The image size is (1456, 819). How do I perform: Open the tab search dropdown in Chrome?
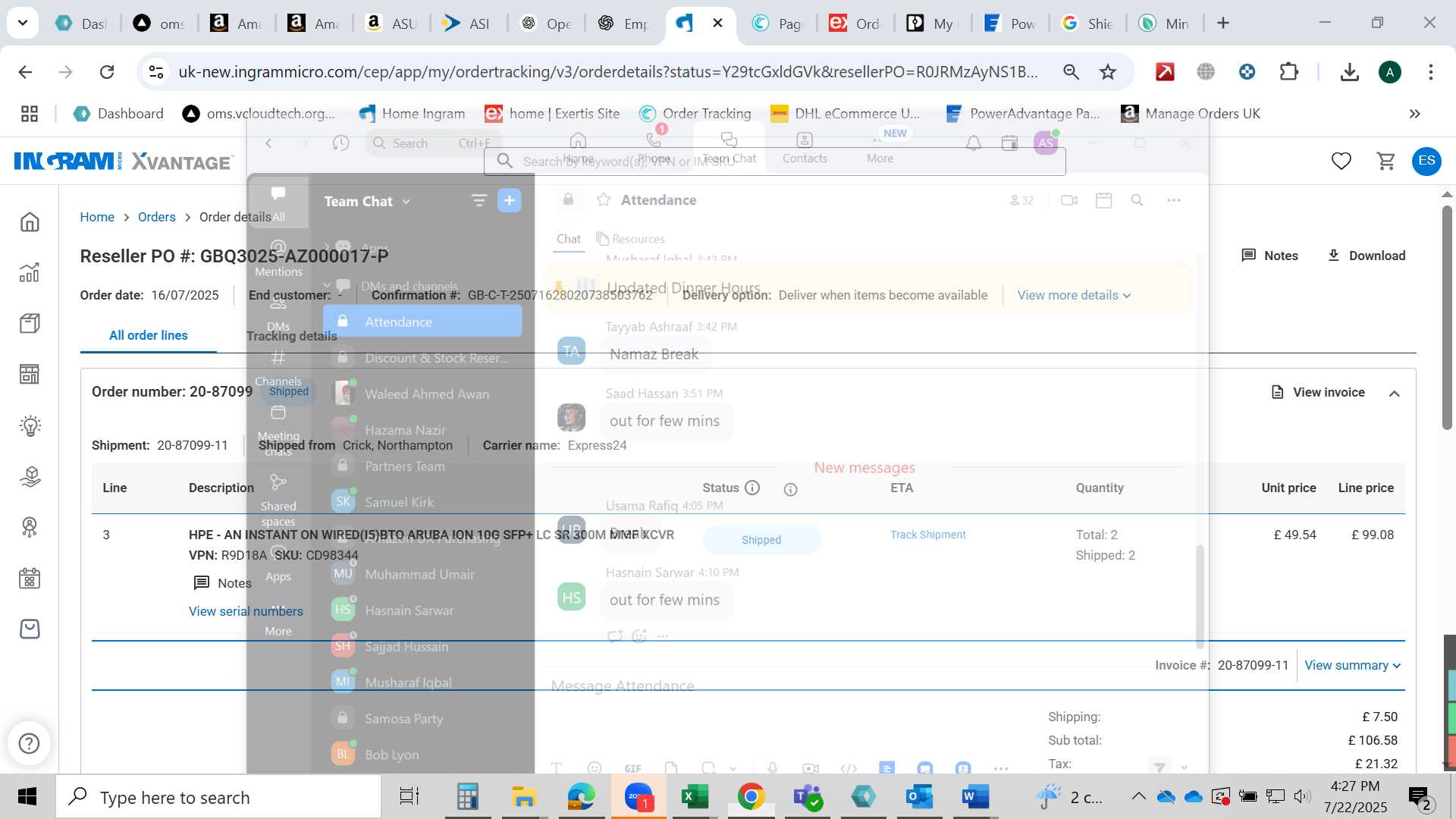point(23,23)
